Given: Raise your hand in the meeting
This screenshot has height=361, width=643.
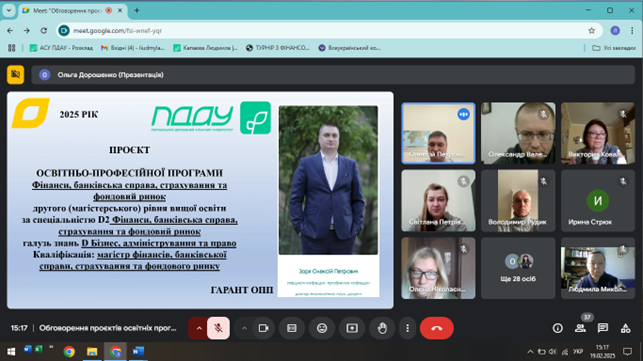Looking at the screenshot, I should tap(382, 328).
